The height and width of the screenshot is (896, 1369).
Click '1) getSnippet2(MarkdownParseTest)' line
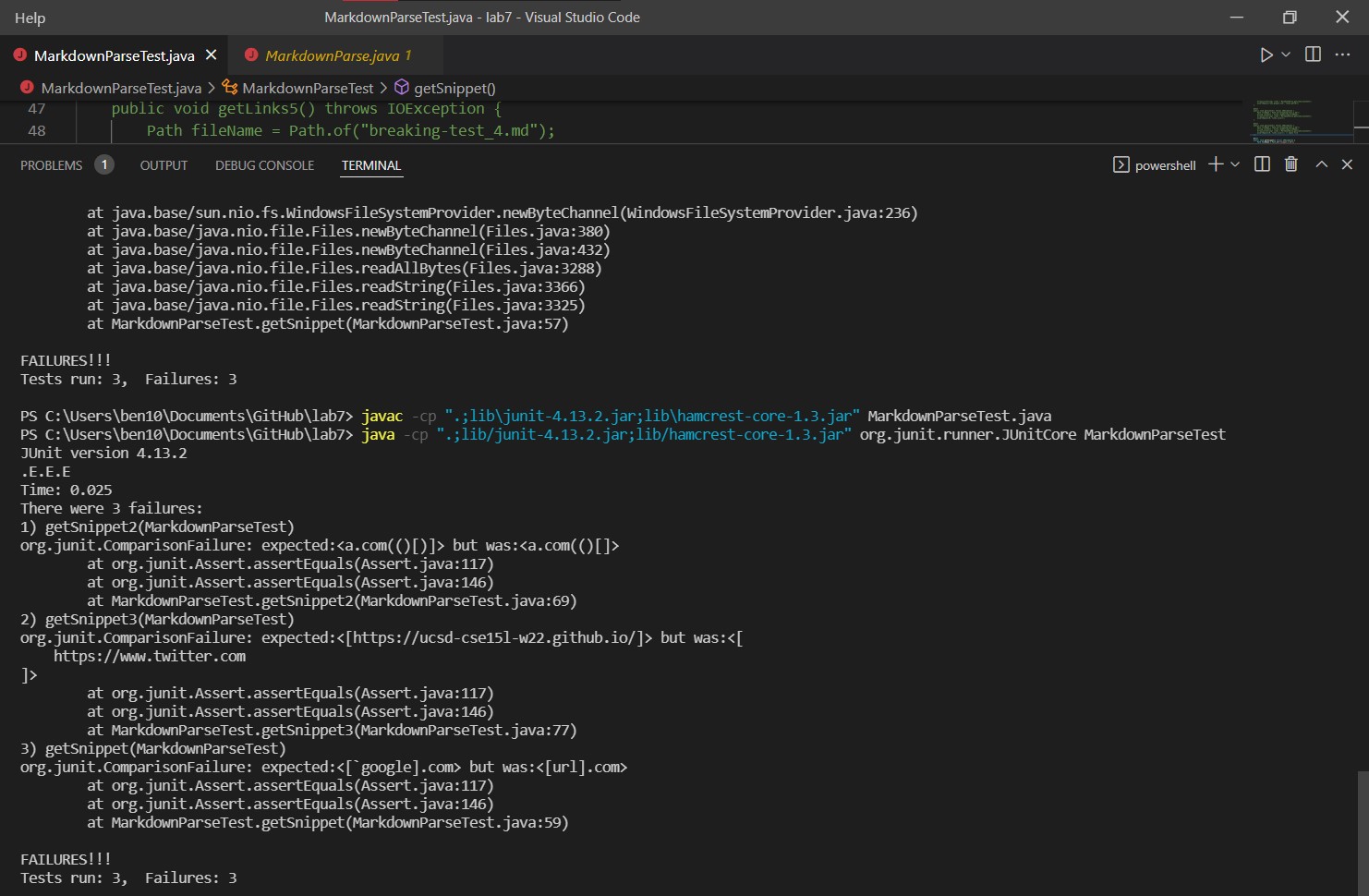pos(157,527)
